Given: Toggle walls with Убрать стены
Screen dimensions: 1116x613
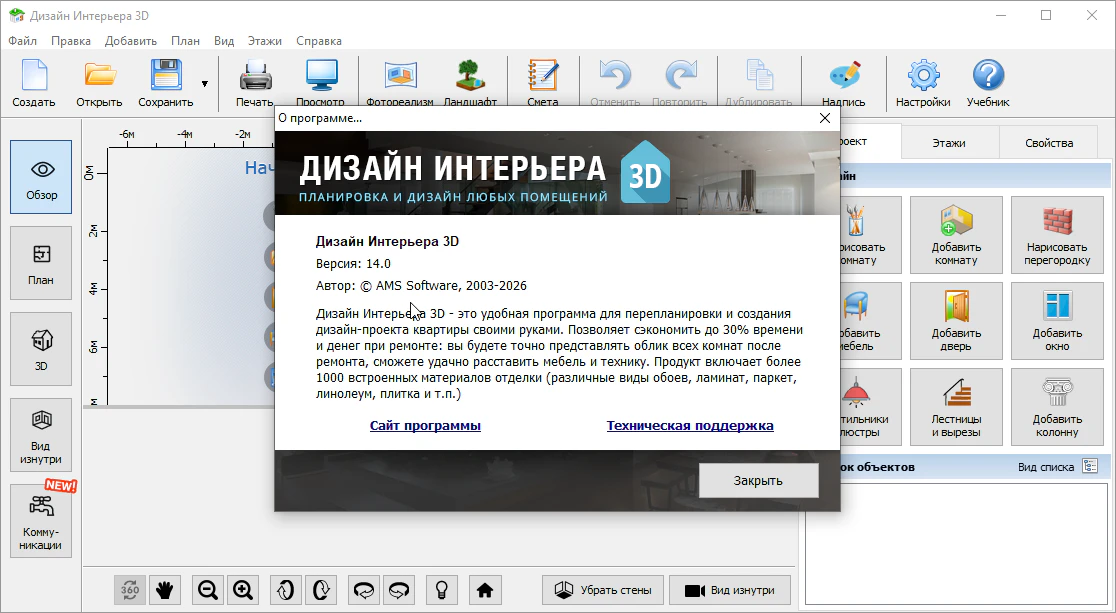Looking at the screenshot, I should point(603,590).
